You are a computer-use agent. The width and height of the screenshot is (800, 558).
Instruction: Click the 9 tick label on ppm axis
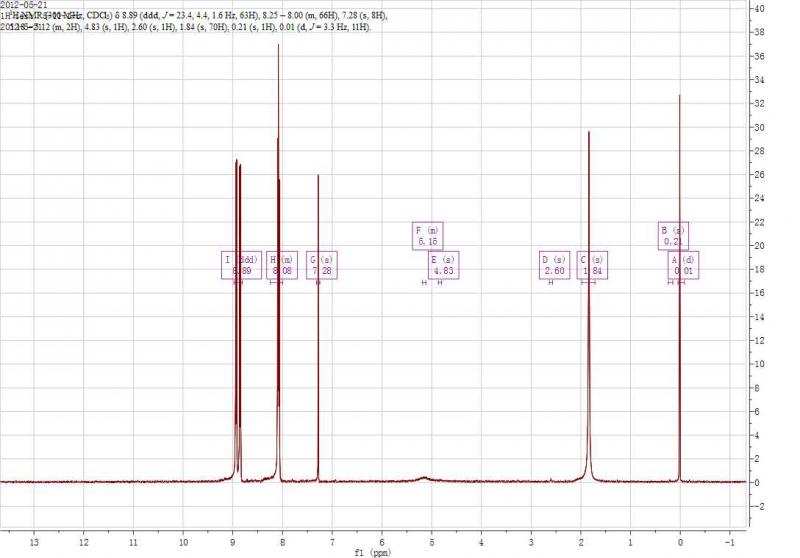tap(233, 543)
